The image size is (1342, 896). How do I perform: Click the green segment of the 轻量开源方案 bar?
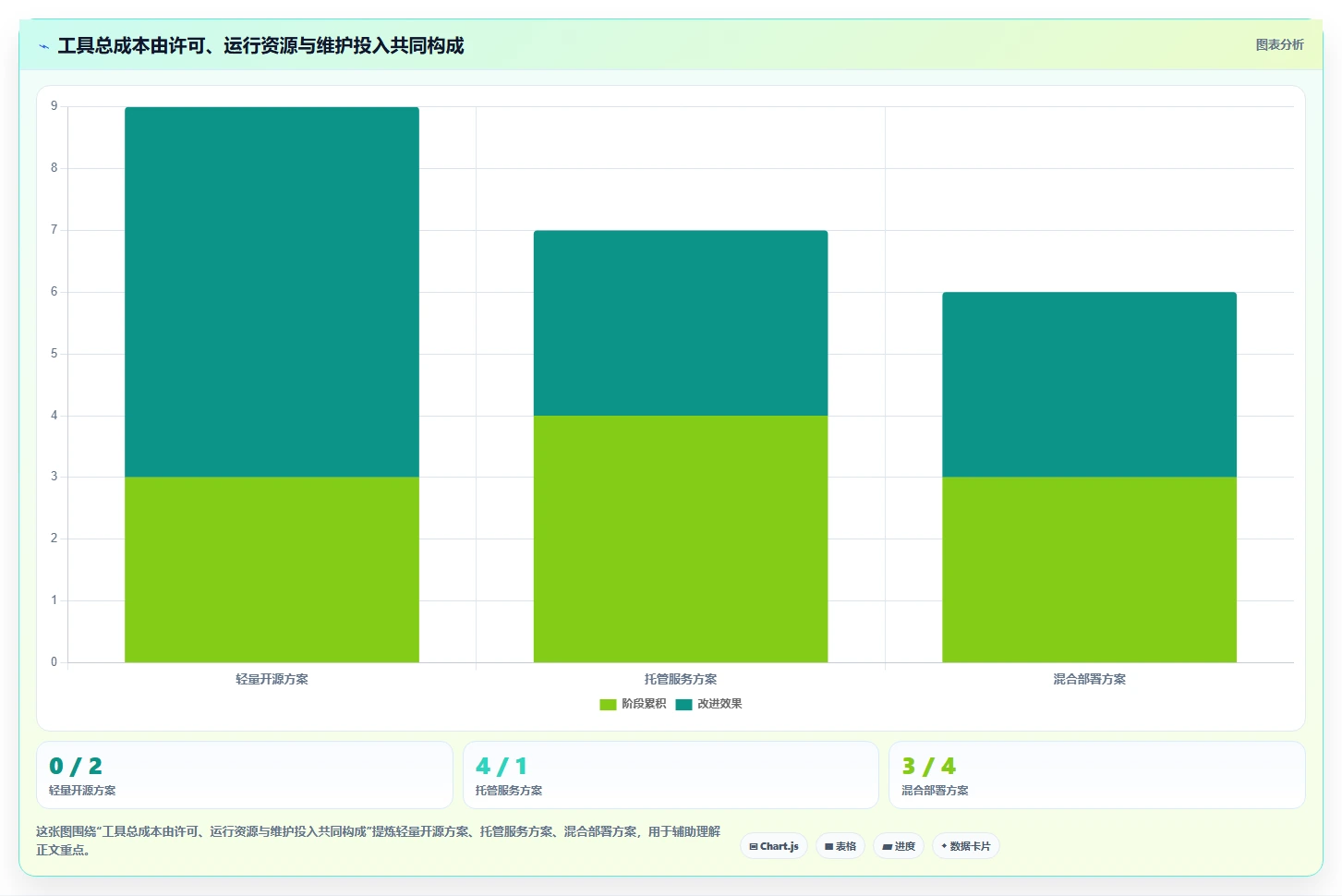272,570
